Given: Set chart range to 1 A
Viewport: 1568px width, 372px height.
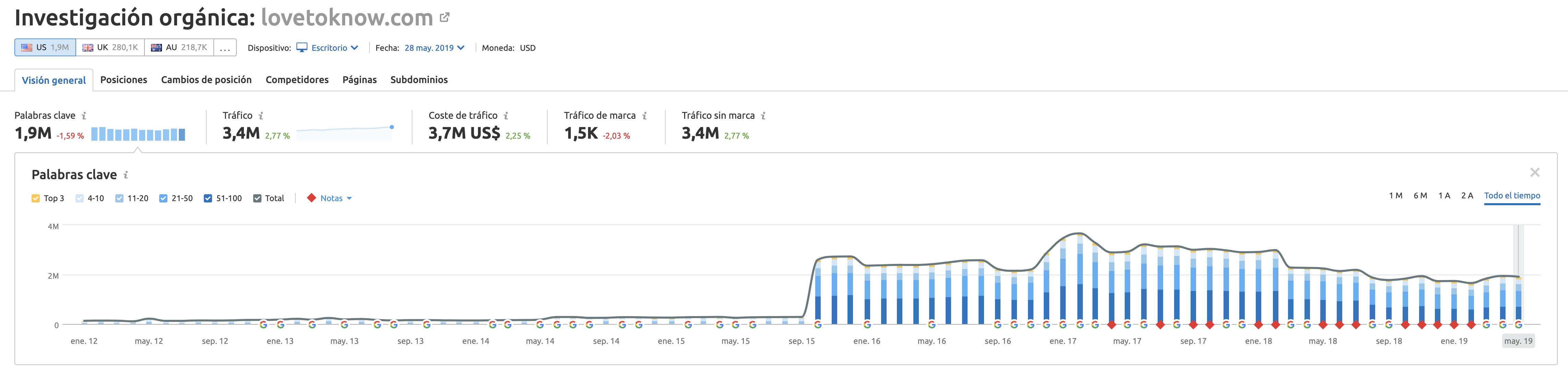Looking at the screenshot, I should pos(1444,195).
